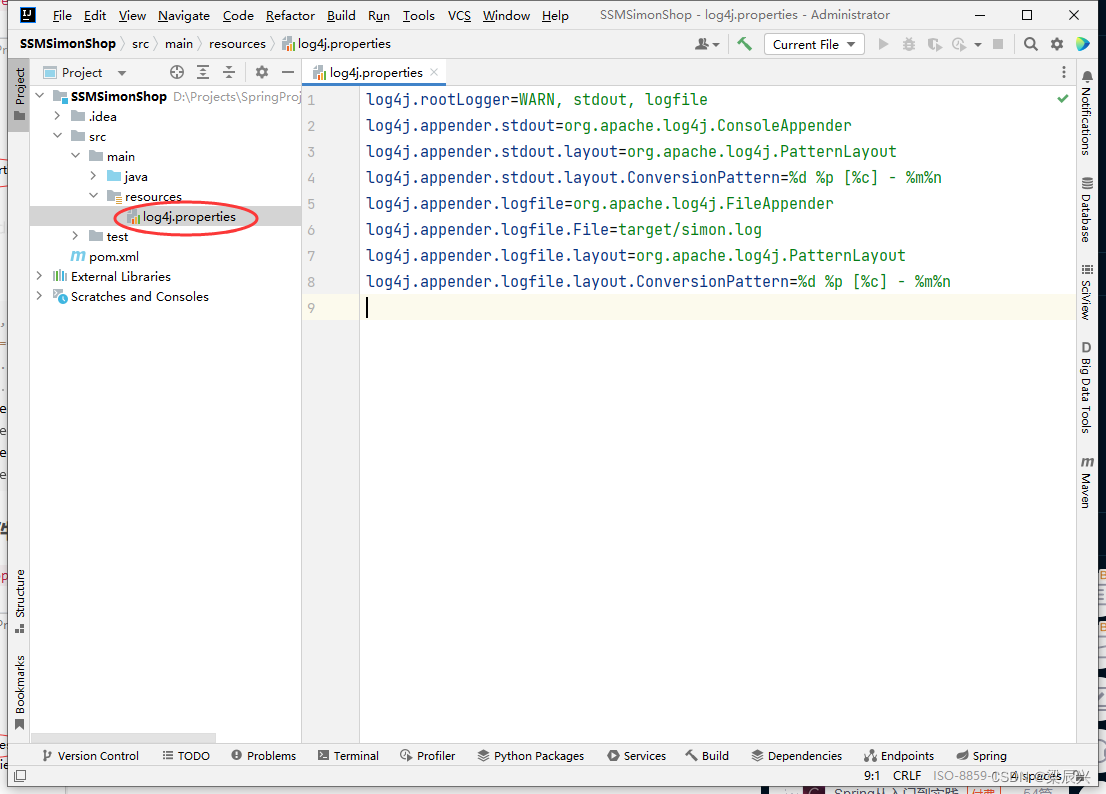Open Python Packages tool window
1106x794 pixels.
(x=530, y=755)
